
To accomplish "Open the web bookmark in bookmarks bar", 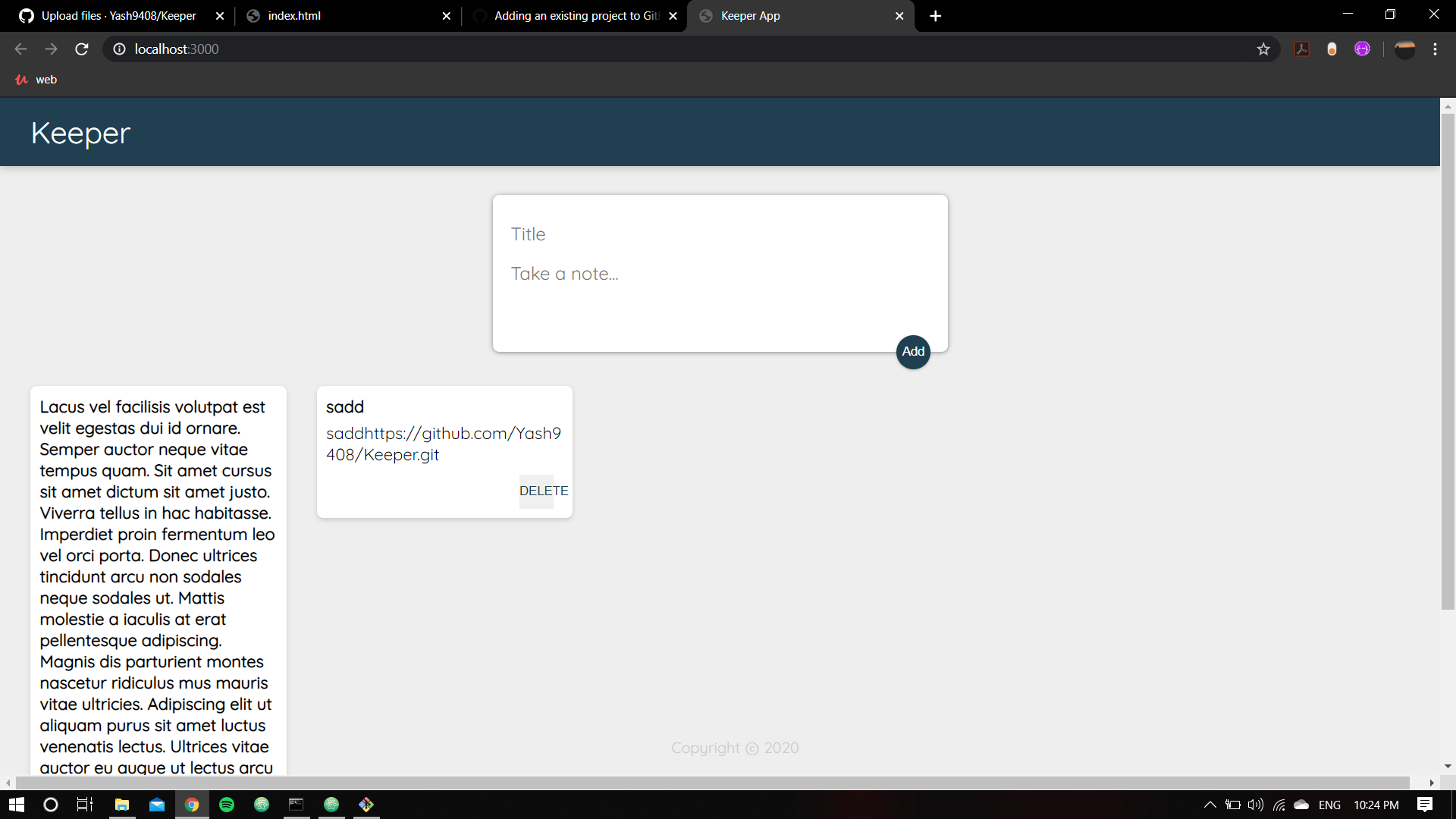I will coord(36,80).
